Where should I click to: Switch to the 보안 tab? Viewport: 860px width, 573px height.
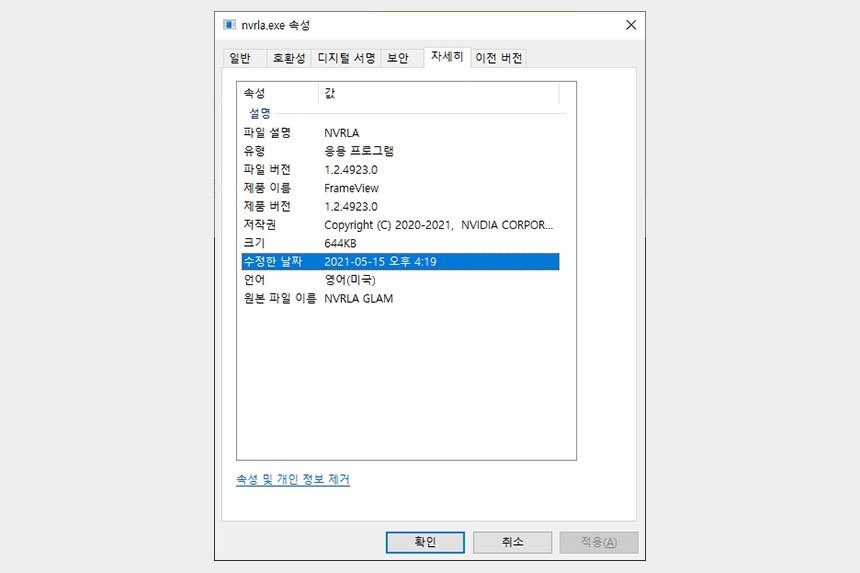coord(402,58)
